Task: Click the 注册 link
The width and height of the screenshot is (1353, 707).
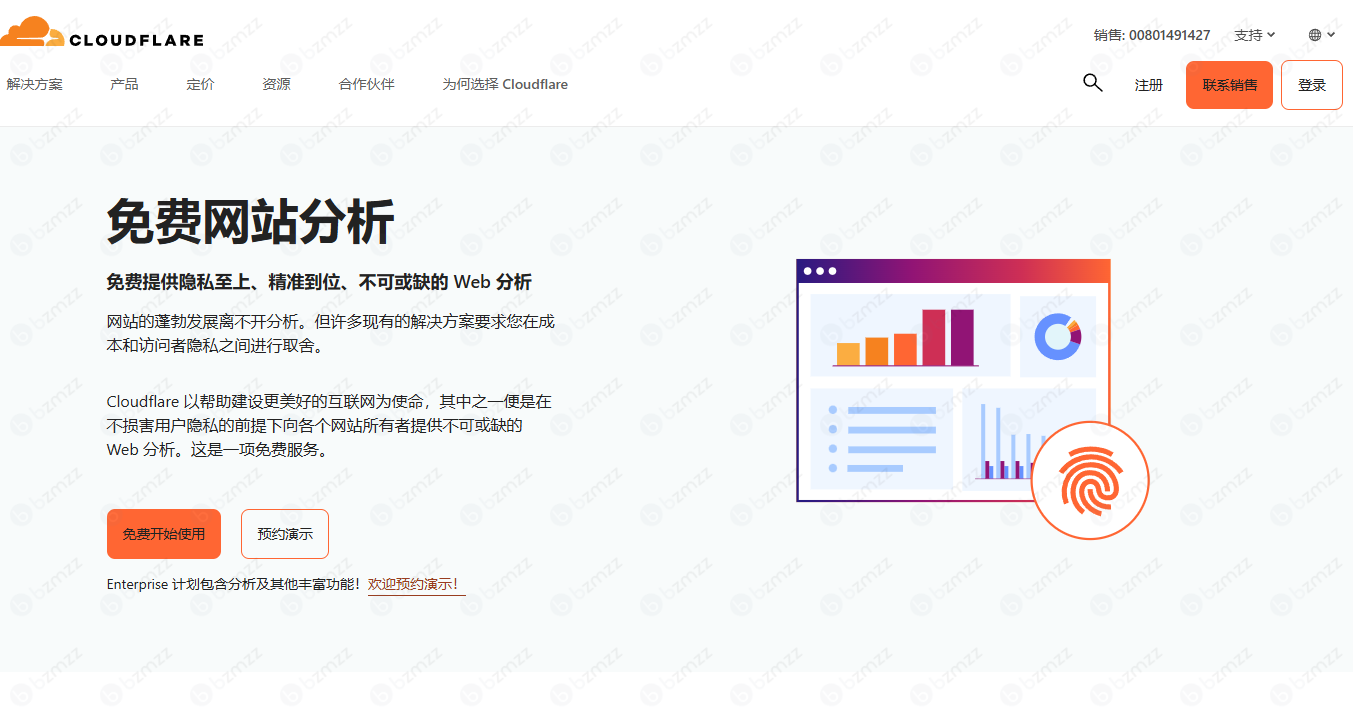Action: pos(1149,85)
